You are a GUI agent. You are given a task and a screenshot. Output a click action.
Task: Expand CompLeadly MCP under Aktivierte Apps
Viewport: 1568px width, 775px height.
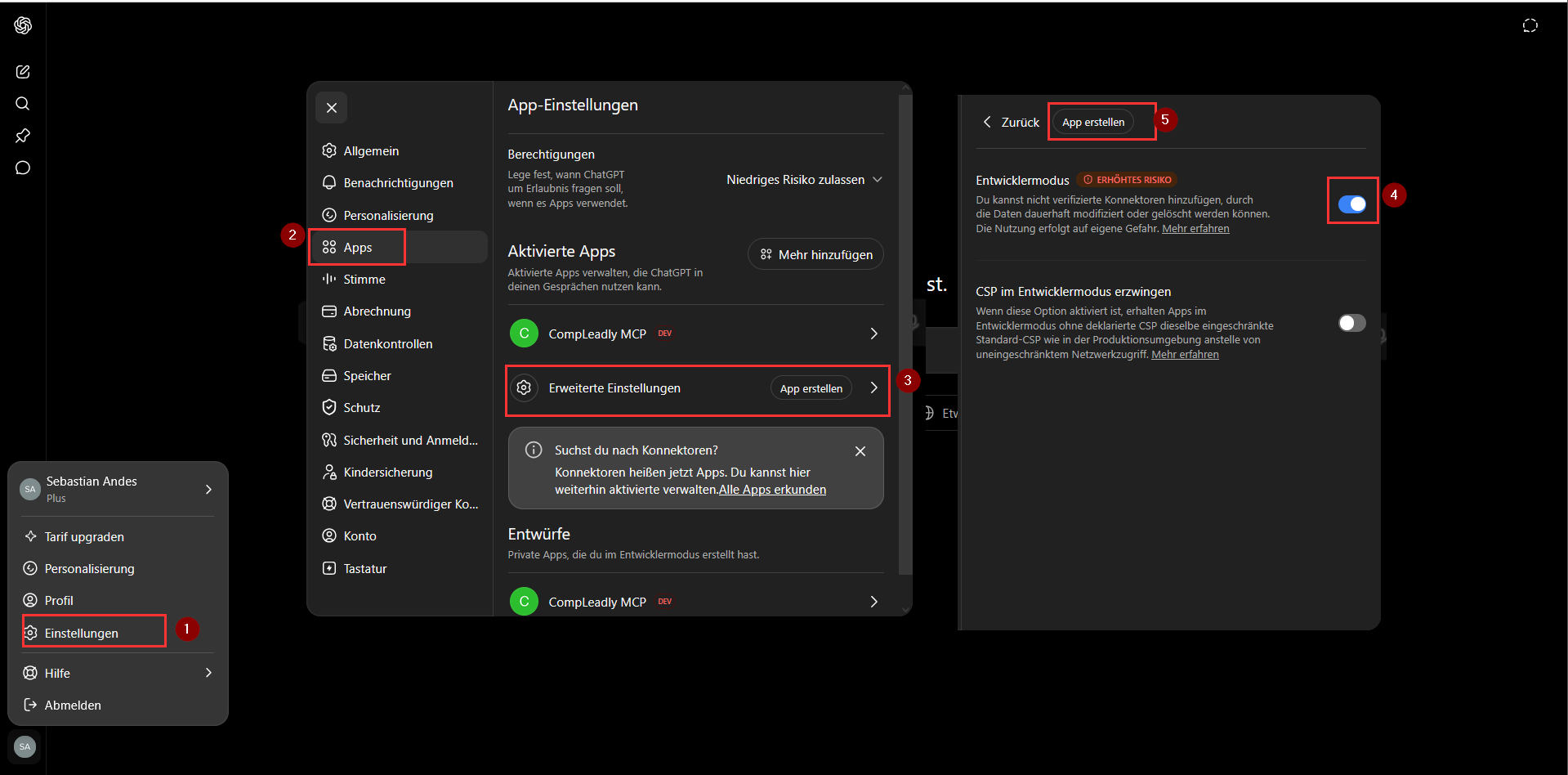point(873,334)
